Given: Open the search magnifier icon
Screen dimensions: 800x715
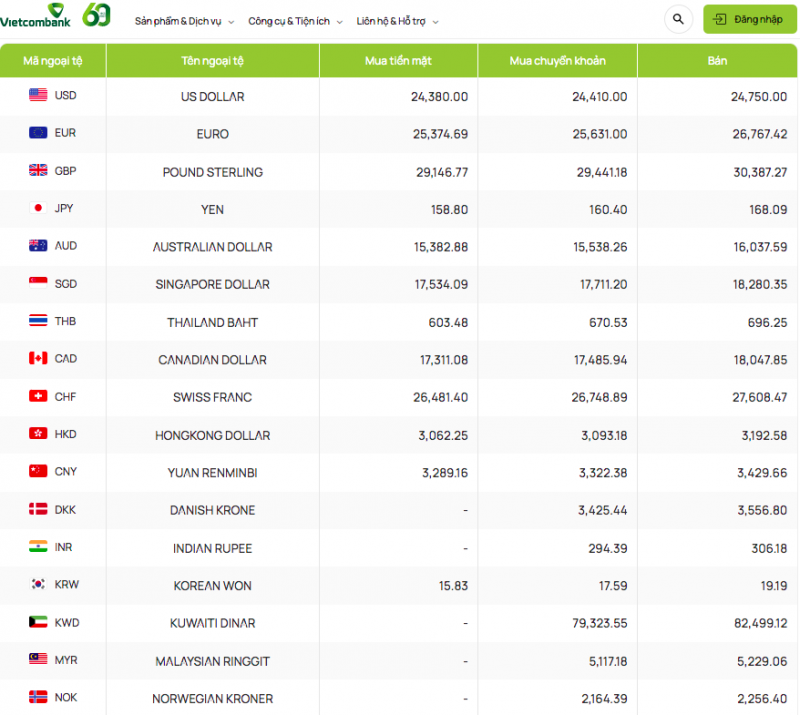Looking at the screenshot, I should [678, 19].
